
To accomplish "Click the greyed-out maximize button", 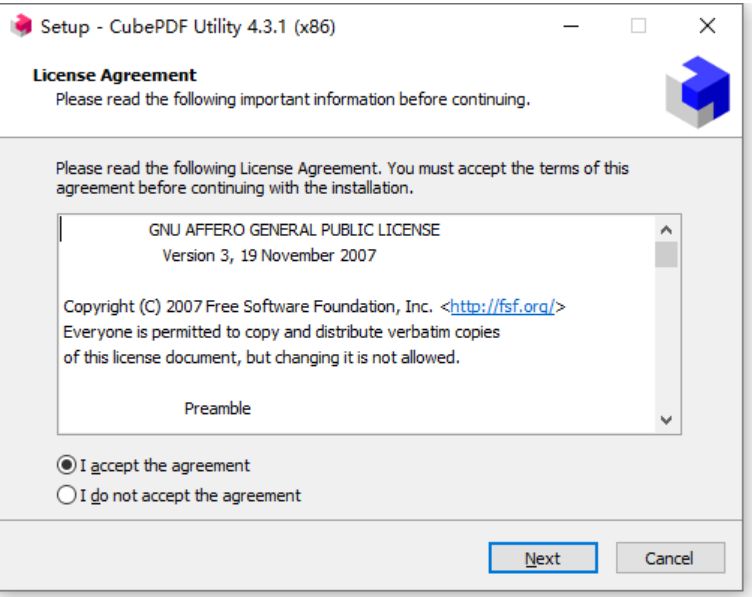I will [639, 27].
